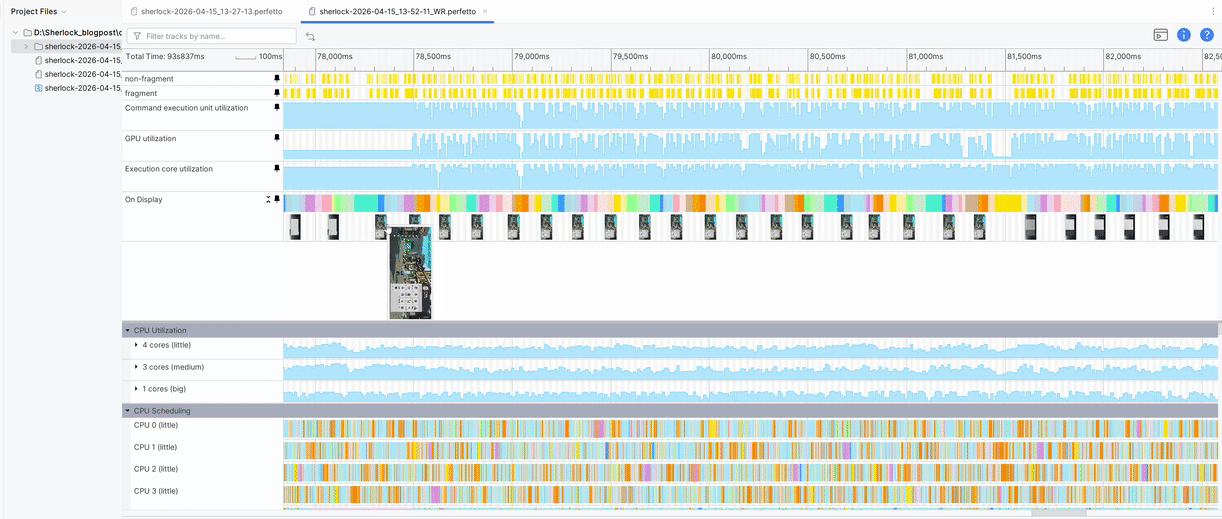Image resolution: width=1222 pixels, height=519 pixels.
Task: Click folder icon of D:\Sherlock_blogpost root
Action: point(27,33)
